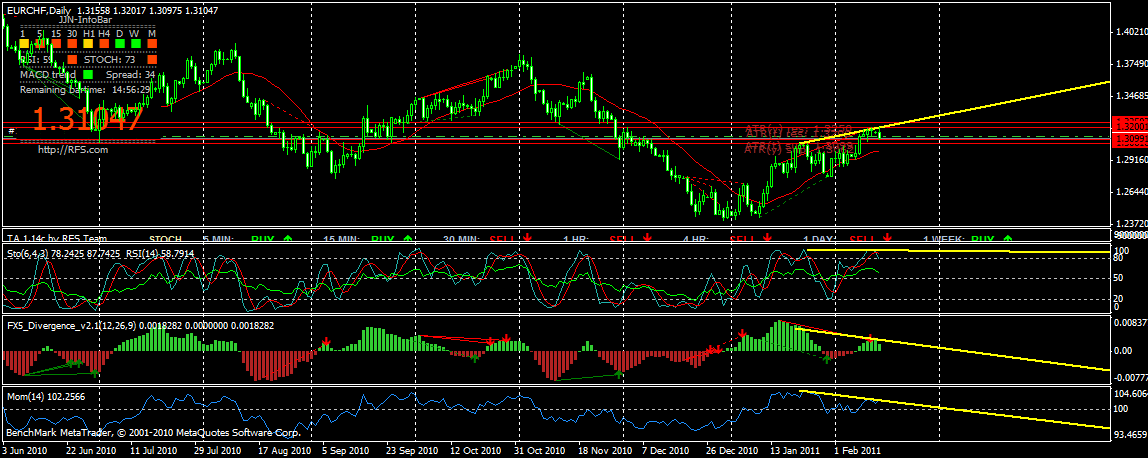Click the 15-minute timeframe signal square

click(56, 43)
